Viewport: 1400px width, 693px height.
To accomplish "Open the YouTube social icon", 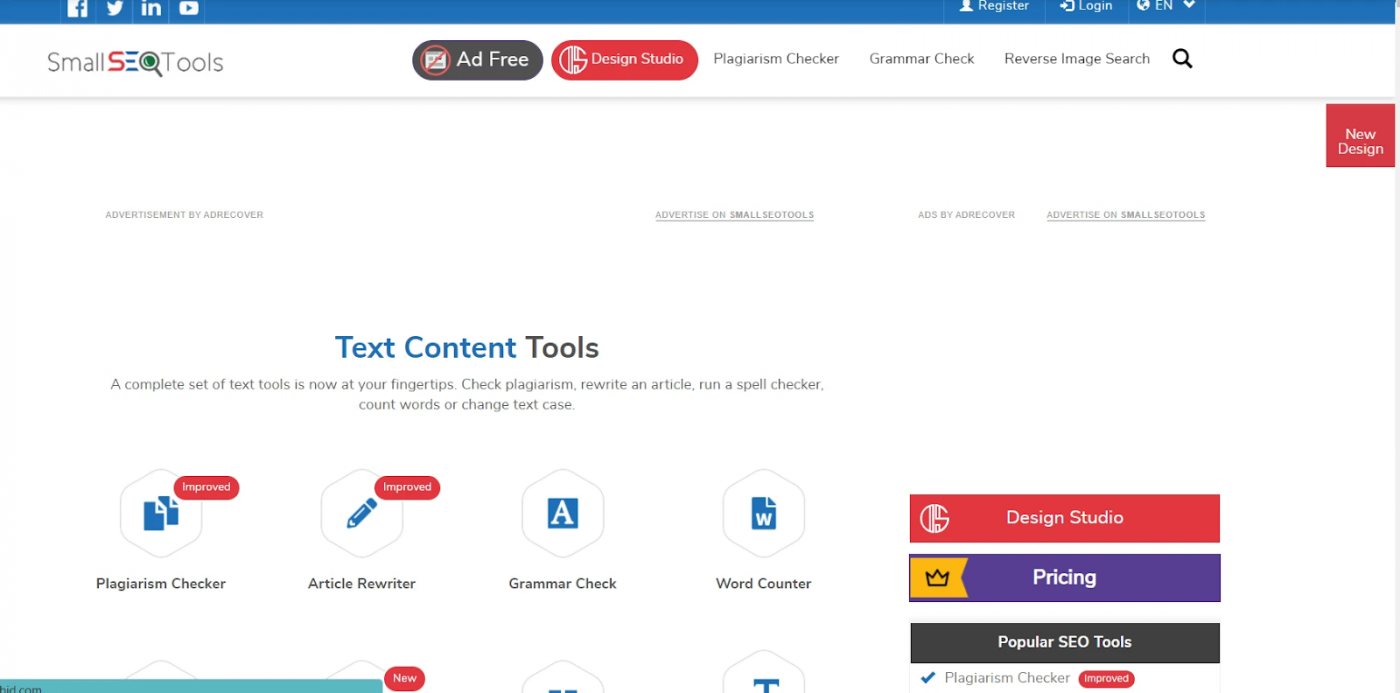I will point(188,8).
